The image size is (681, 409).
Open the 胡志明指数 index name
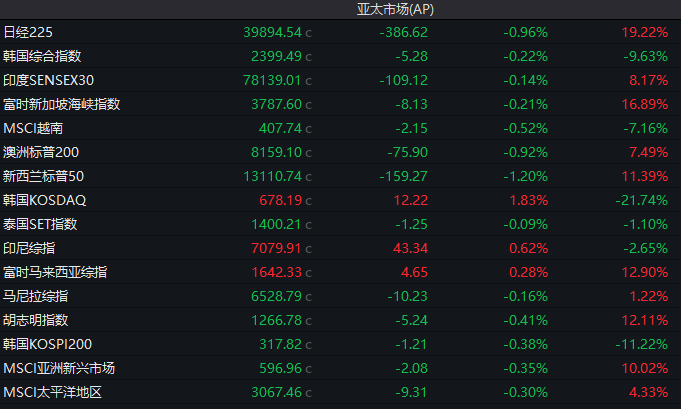tap(35, 320)
